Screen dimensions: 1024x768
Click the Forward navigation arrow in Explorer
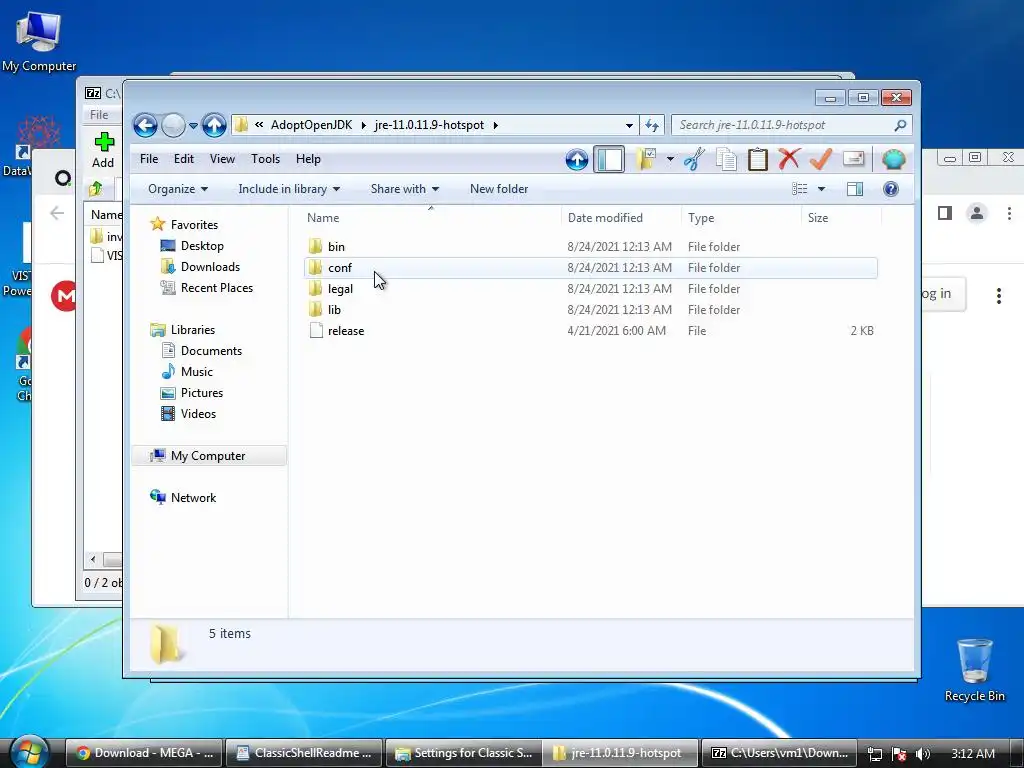coord(173,125)
